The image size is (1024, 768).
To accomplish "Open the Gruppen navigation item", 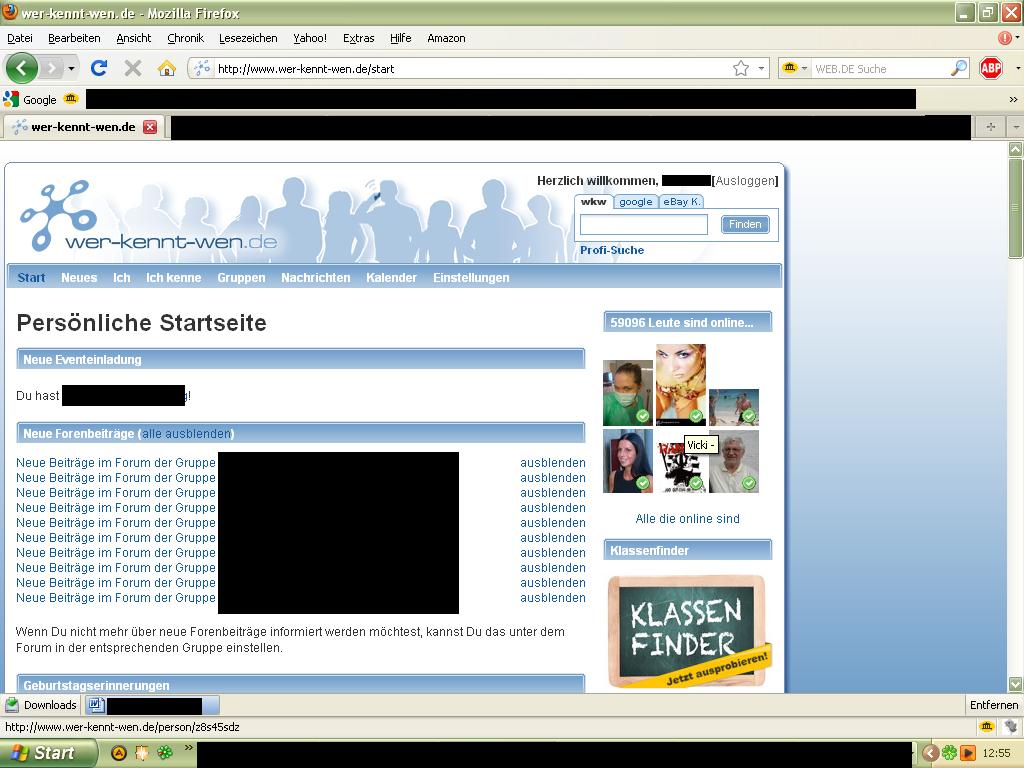I will (x=242, y=278).
